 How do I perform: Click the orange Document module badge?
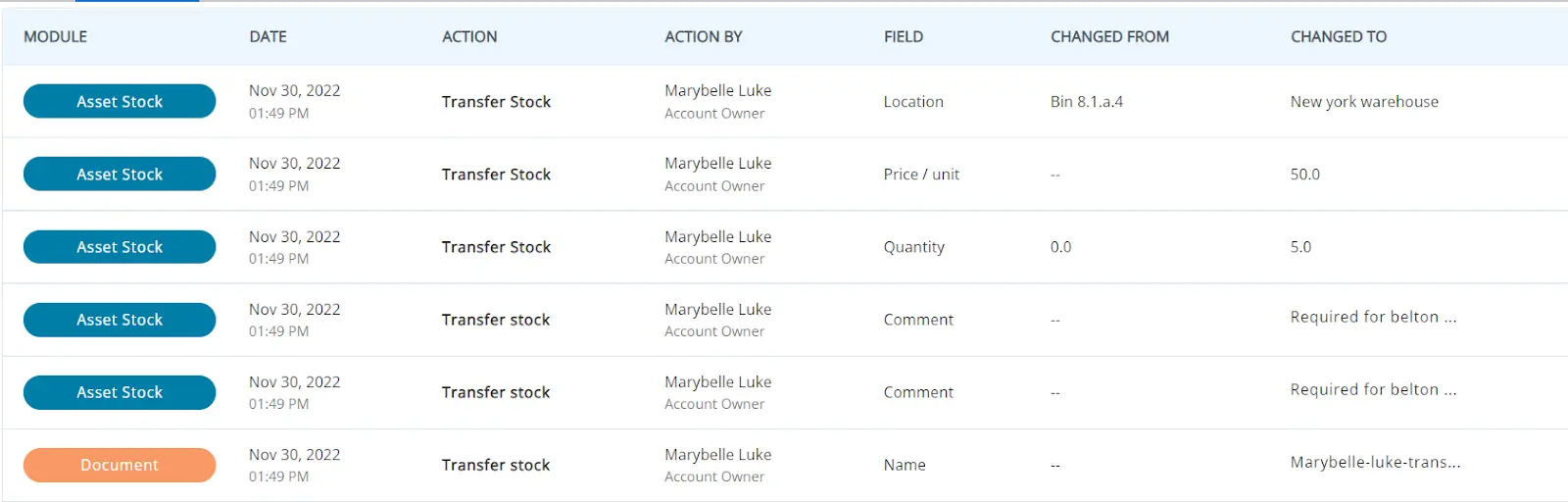[x=120, y=465]
